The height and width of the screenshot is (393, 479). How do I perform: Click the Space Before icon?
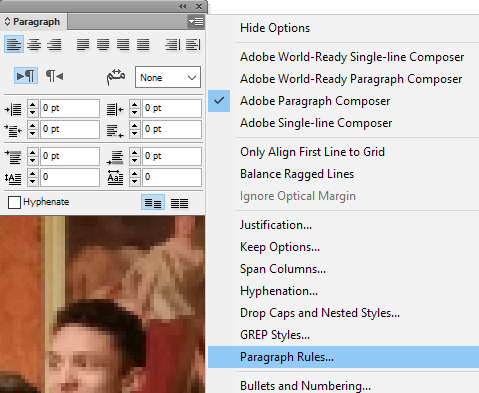[13, 157]
